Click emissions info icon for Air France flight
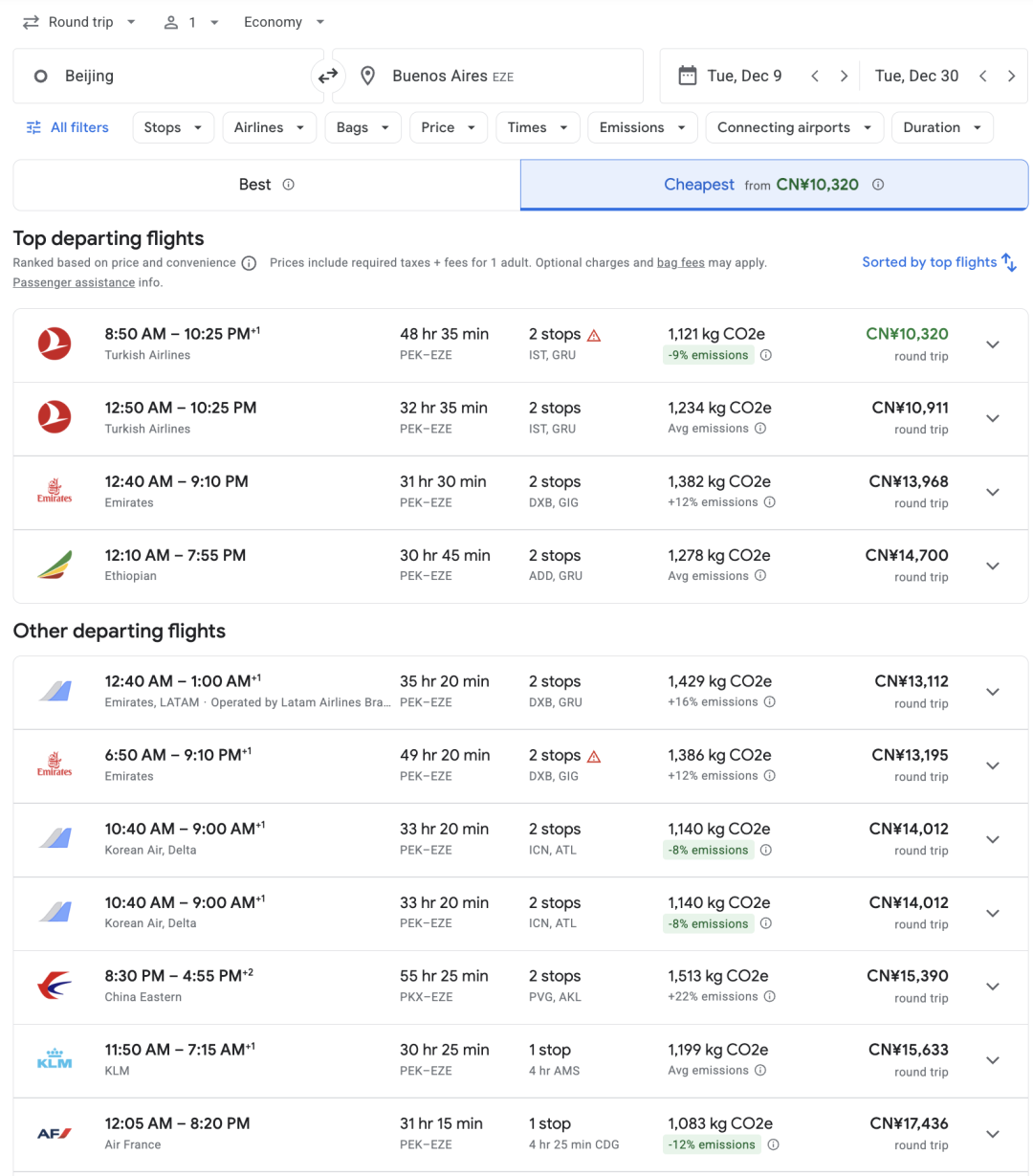 tap(774, 1144)
